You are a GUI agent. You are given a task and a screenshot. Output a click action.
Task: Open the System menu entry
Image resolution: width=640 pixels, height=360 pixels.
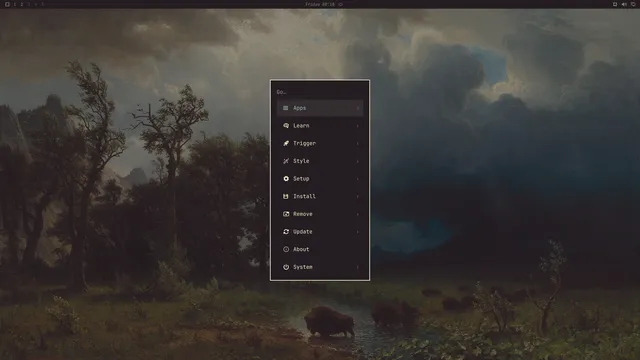[x=320, y=267]
